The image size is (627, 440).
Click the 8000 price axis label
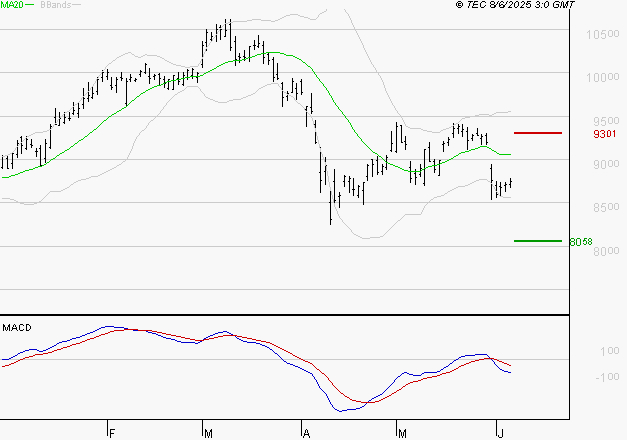[x=606, y=251]
